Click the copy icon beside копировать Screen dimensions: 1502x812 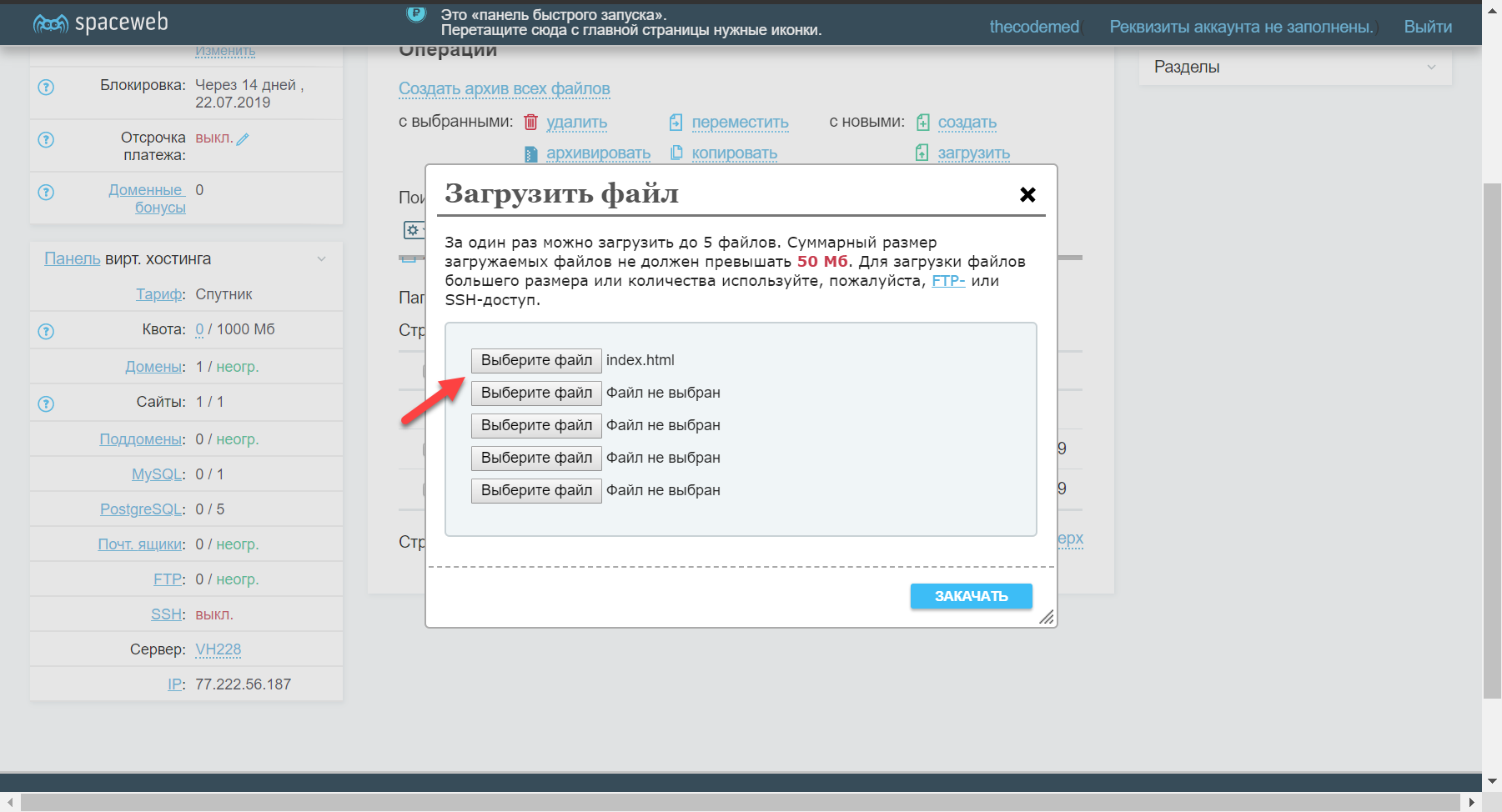676,153
